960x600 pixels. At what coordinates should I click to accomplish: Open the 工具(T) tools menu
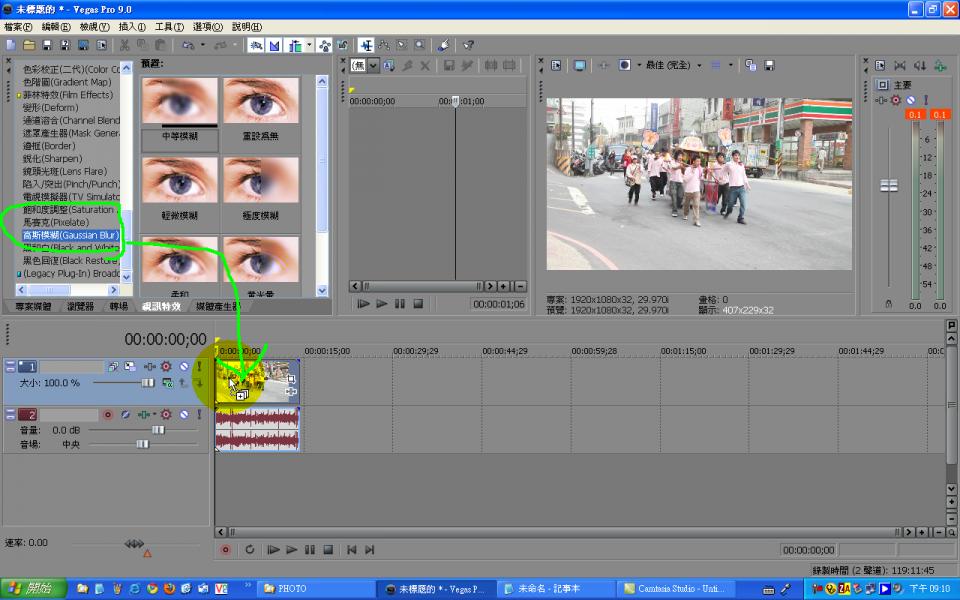coord(169,27)
